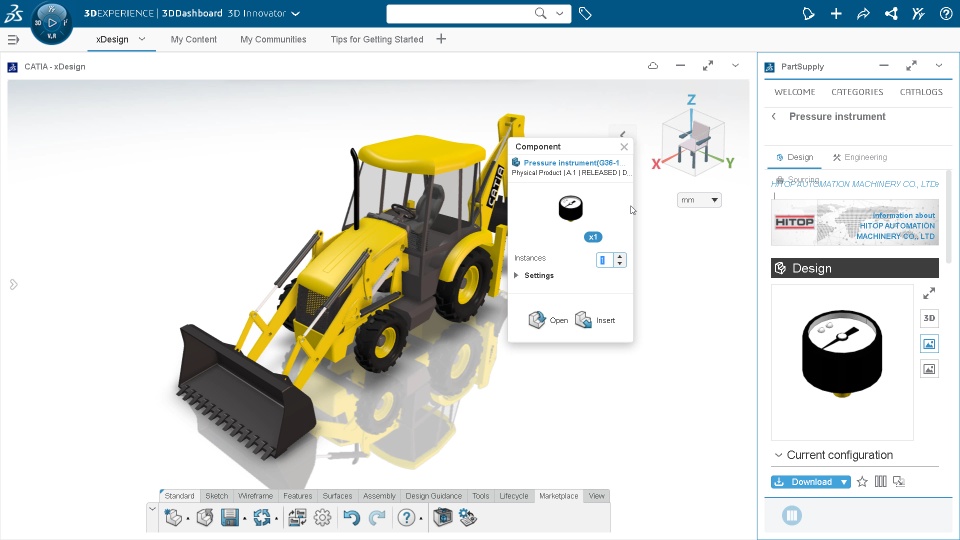
Task: Click the round pause-like icon at panel bottom
Action: click(x=792, y=516)
